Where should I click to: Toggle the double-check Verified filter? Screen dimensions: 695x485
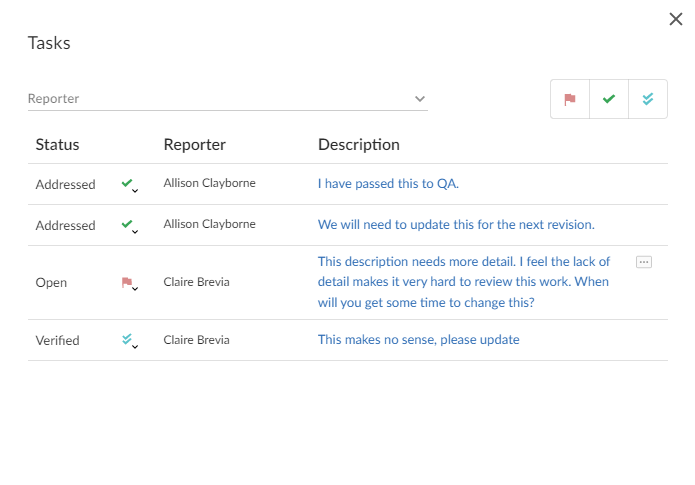[648, 100]
